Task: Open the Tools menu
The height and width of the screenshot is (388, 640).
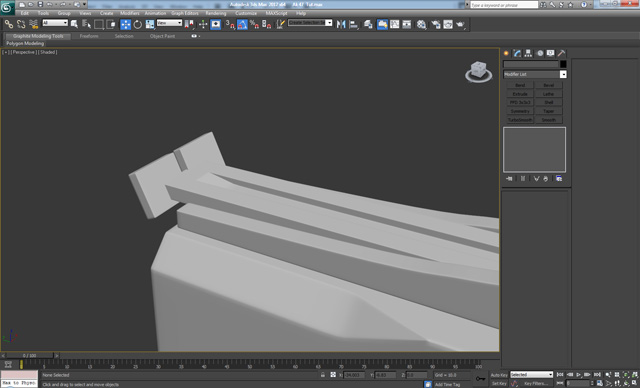Action: [43, 13]
